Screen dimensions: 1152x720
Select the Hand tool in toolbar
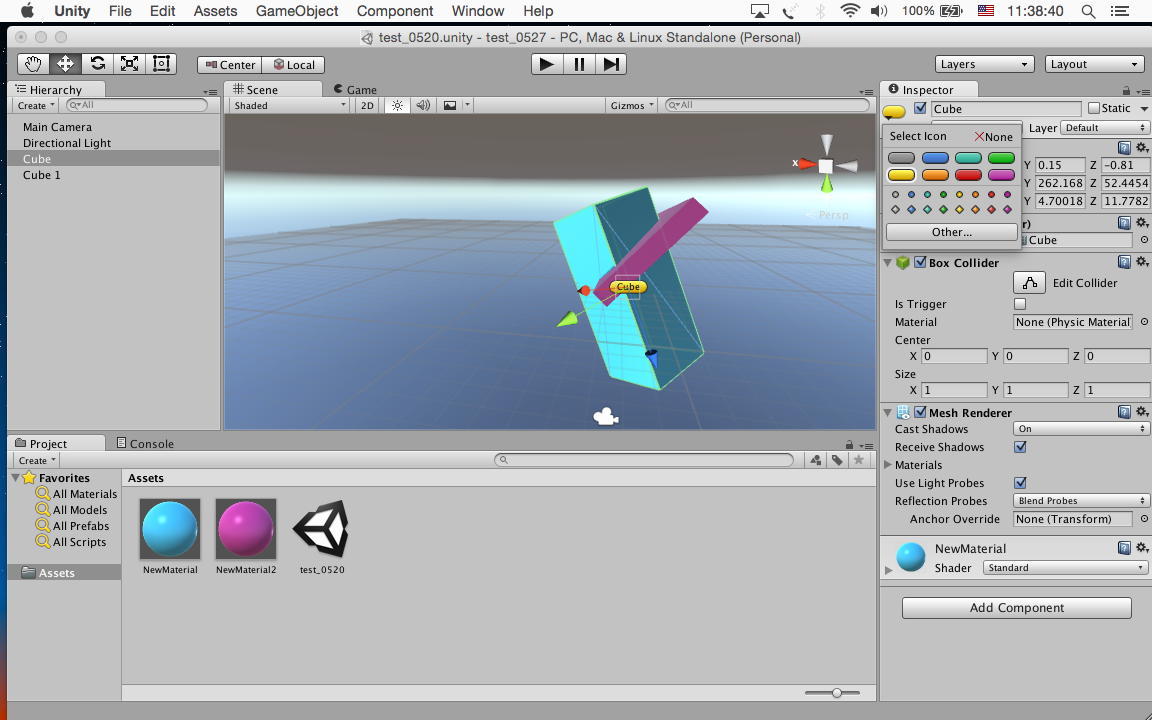pyautogui.click(x=33, y=64)
